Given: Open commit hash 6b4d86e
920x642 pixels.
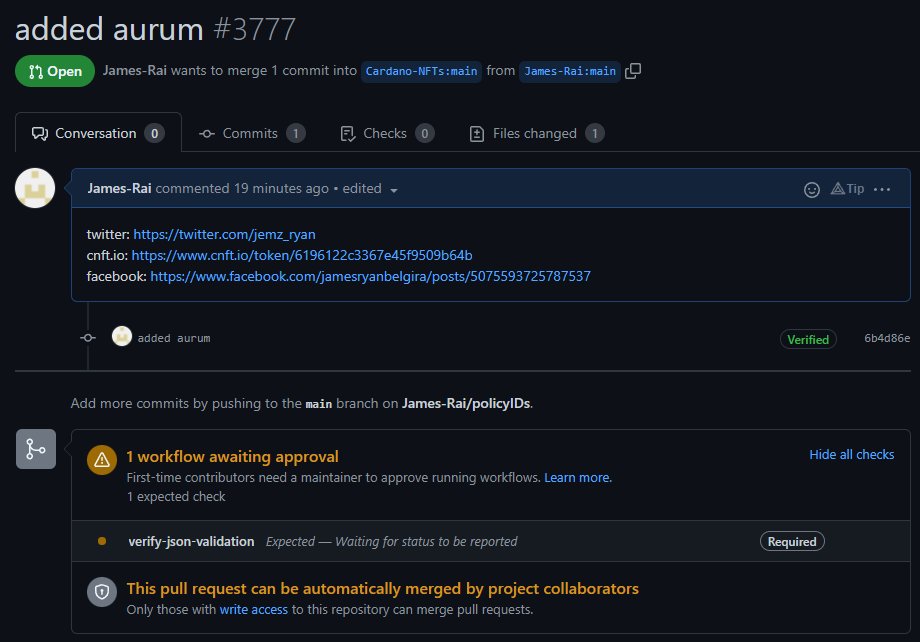Looking at the screenshot, I should point(887,338).
